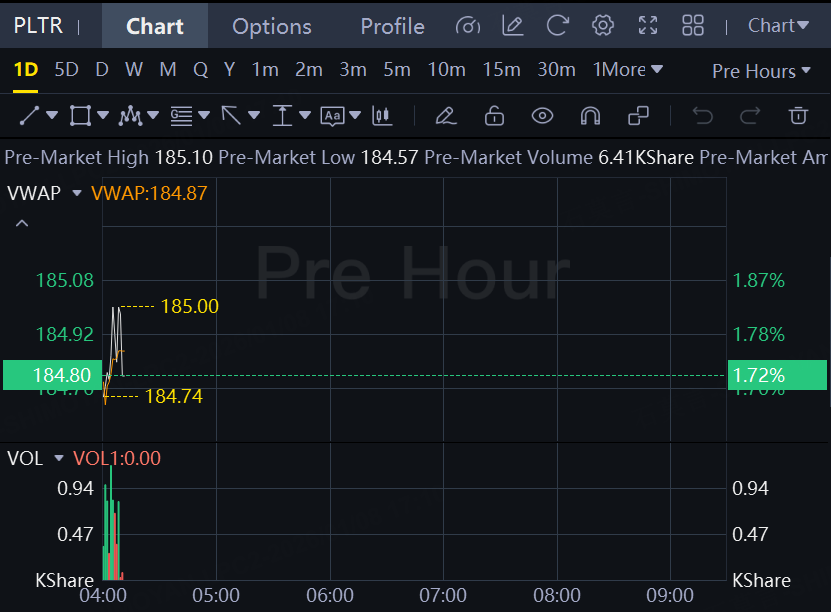
Task: Open the Pre Hours dropdown
Action: coord(761,71)
